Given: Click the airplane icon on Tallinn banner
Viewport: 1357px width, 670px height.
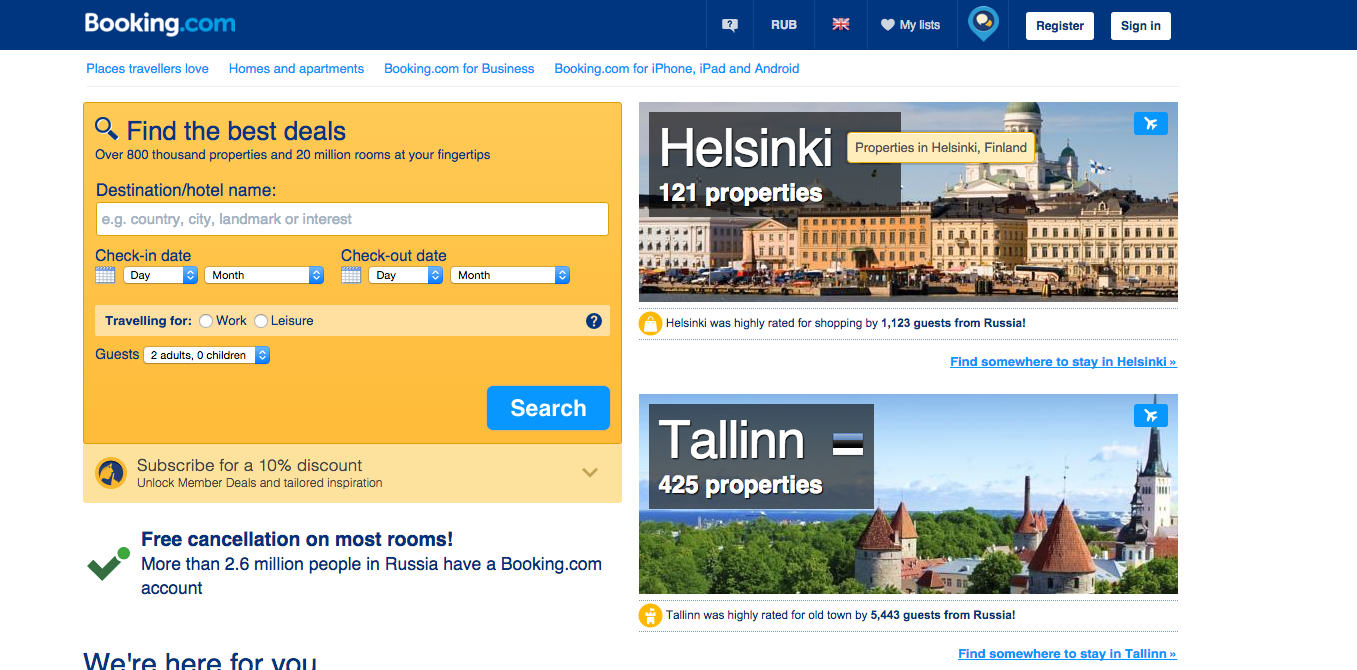Looking at the screenshot, I should click(1151, 415).
